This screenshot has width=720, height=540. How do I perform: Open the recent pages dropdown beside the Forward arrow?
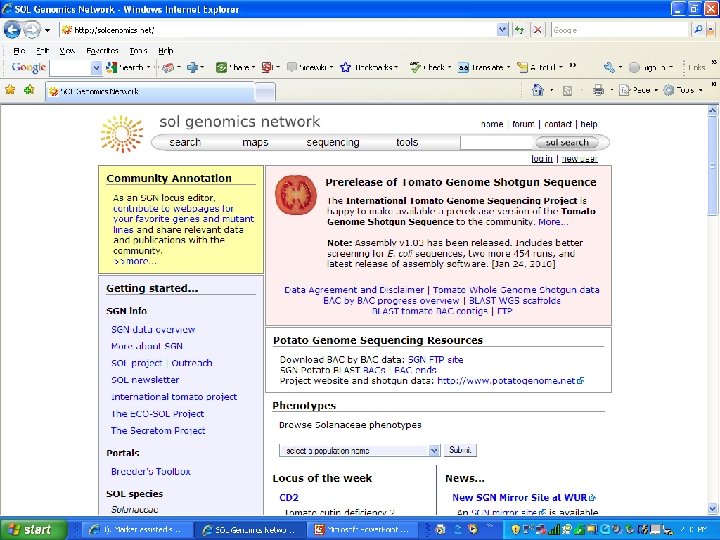47,30
